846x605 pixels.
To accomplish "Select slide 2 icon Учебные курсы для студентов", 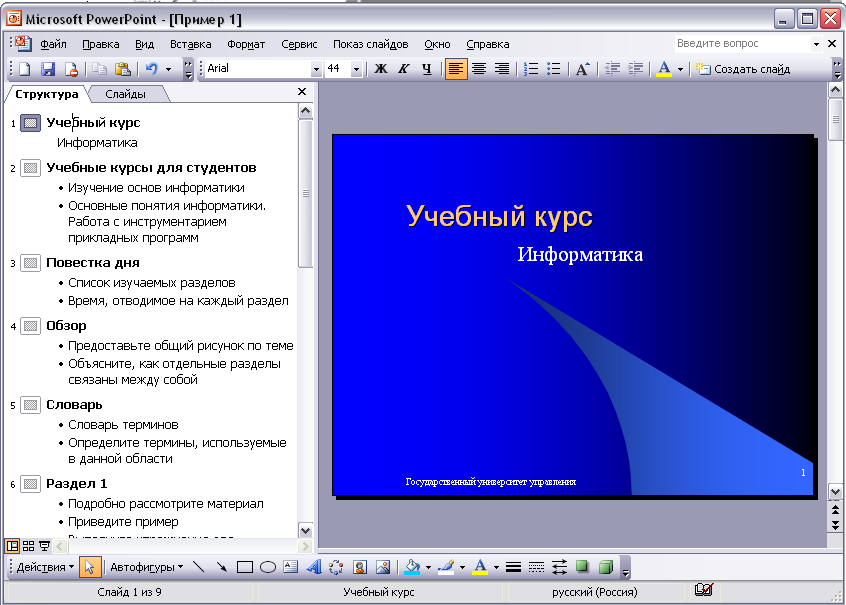I will click(x=30, y=168).
